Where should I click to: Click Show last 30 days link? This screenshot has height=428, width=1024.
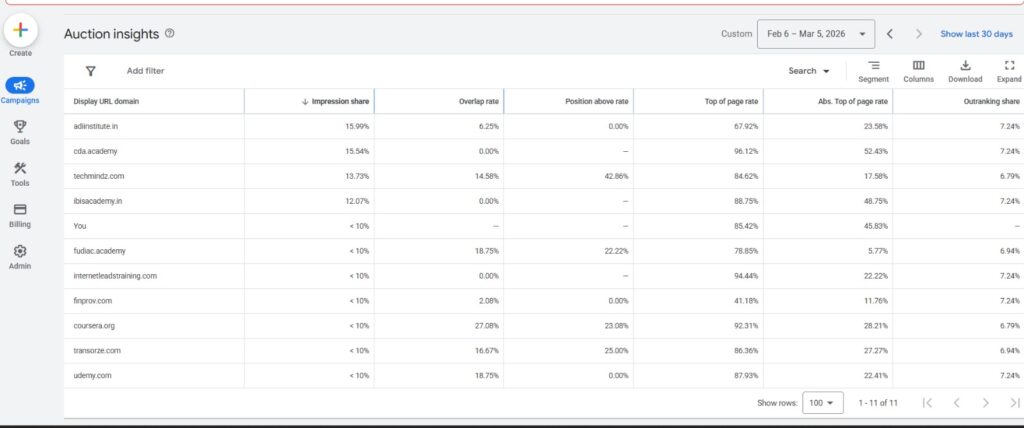pyautogui.click(x=976, y=34)
